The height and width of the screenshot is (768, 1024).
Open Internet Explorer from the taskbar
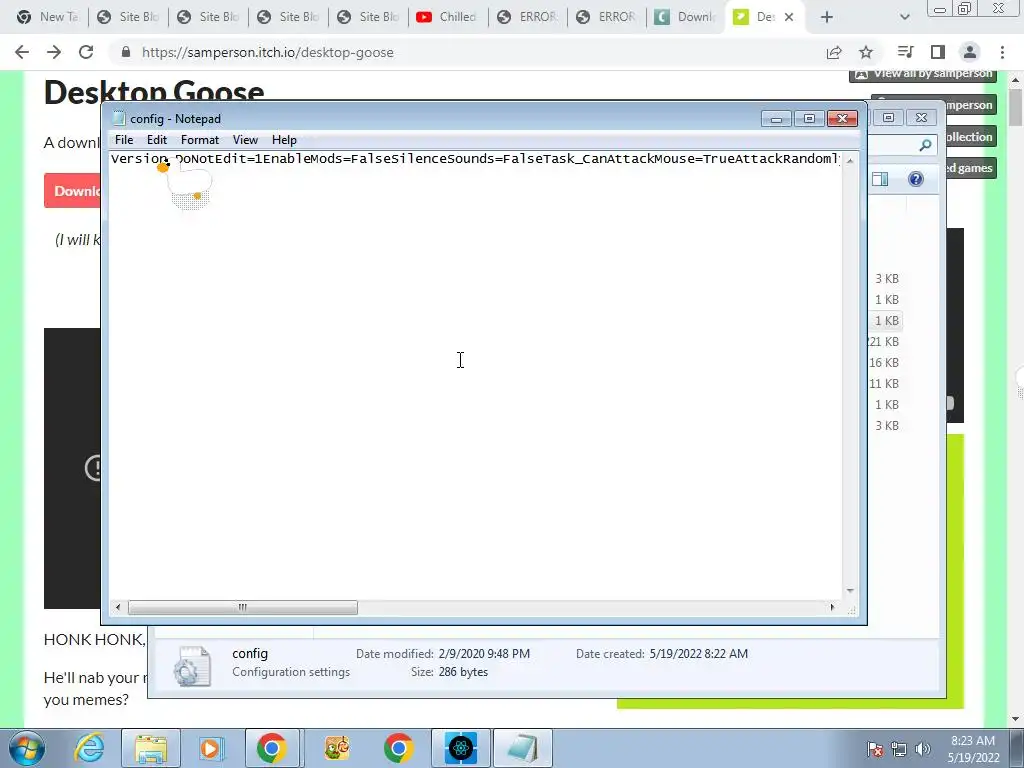pyautogui.click(x=89, y=748)
